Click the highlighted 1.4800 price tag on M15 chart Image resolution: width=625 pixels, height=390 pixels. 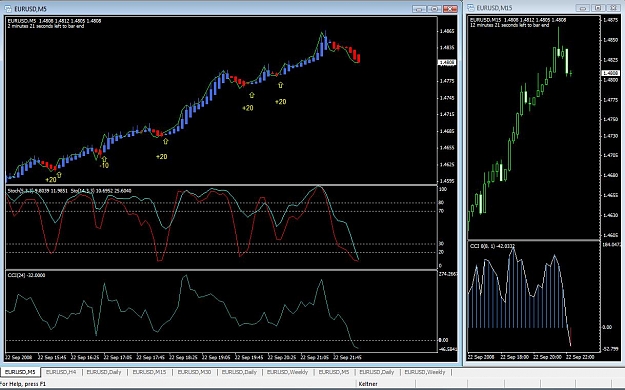click(x=610, y=73)
